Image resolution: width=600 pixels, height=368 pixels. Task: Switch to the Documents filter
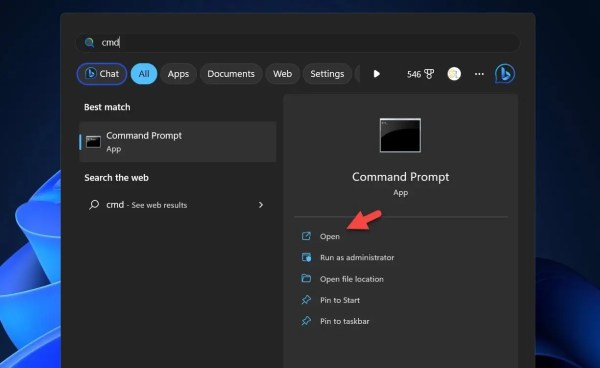231,74
